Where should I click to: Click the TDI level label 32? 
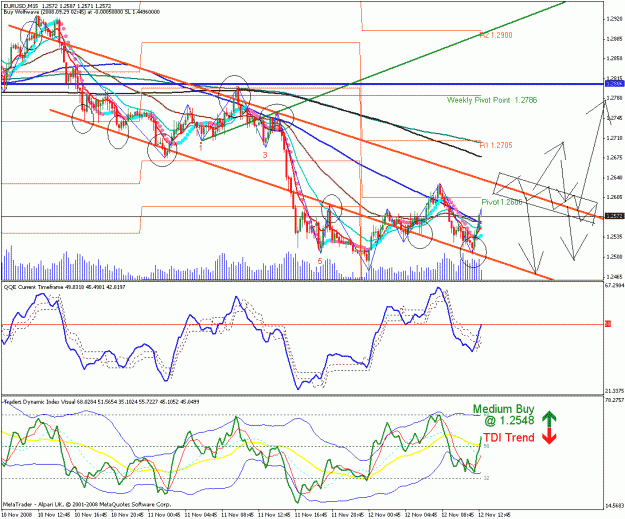[486, 478]
